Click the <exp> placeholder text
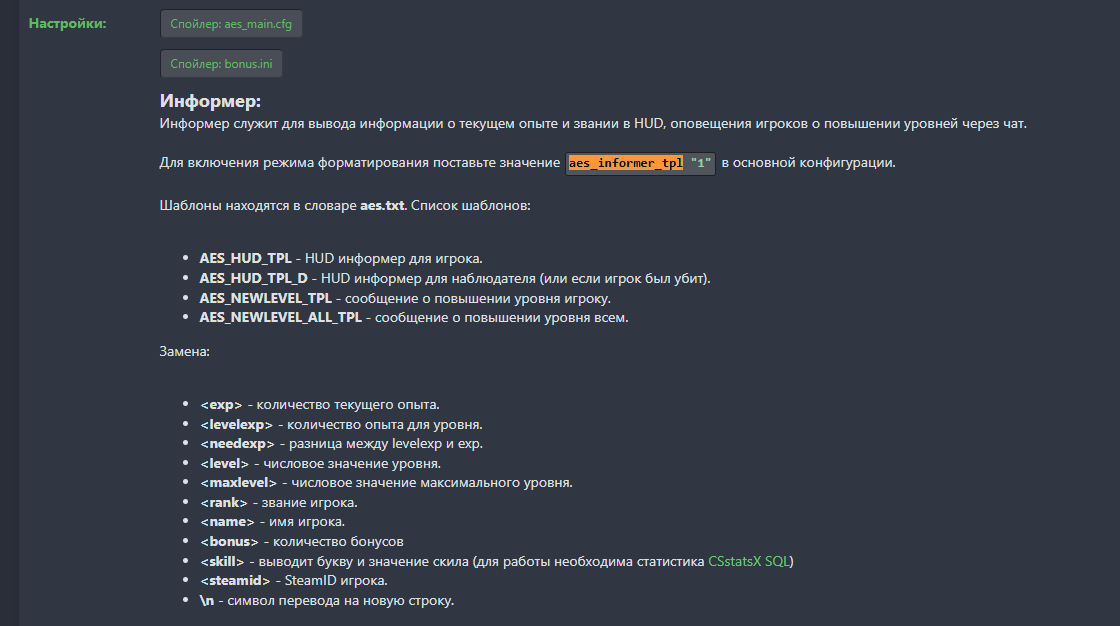The image size is (1120, 626). coord(221,405)
